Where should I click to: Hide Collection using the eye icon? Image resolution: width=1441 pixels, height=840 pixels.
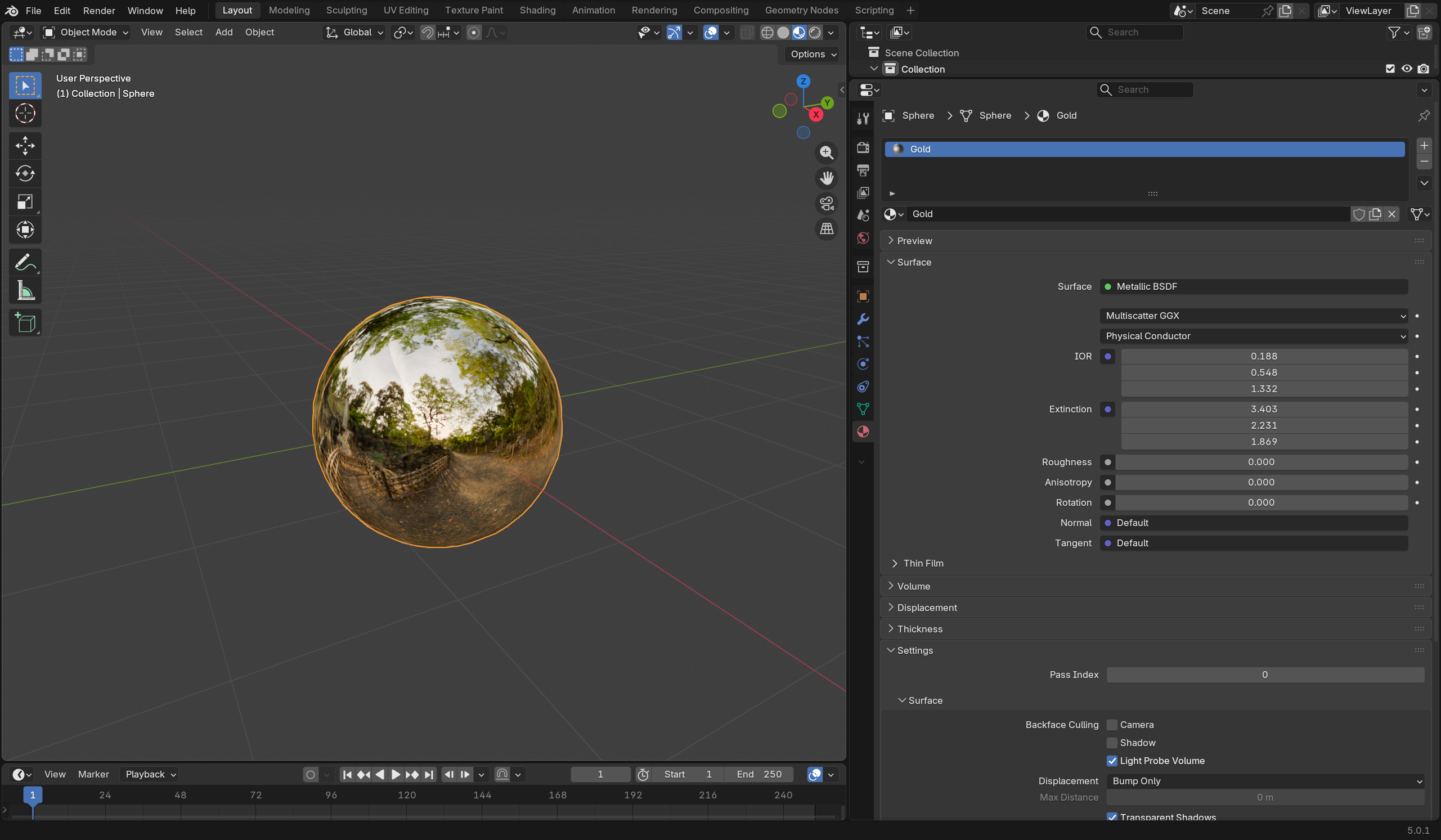point(1406,69)
